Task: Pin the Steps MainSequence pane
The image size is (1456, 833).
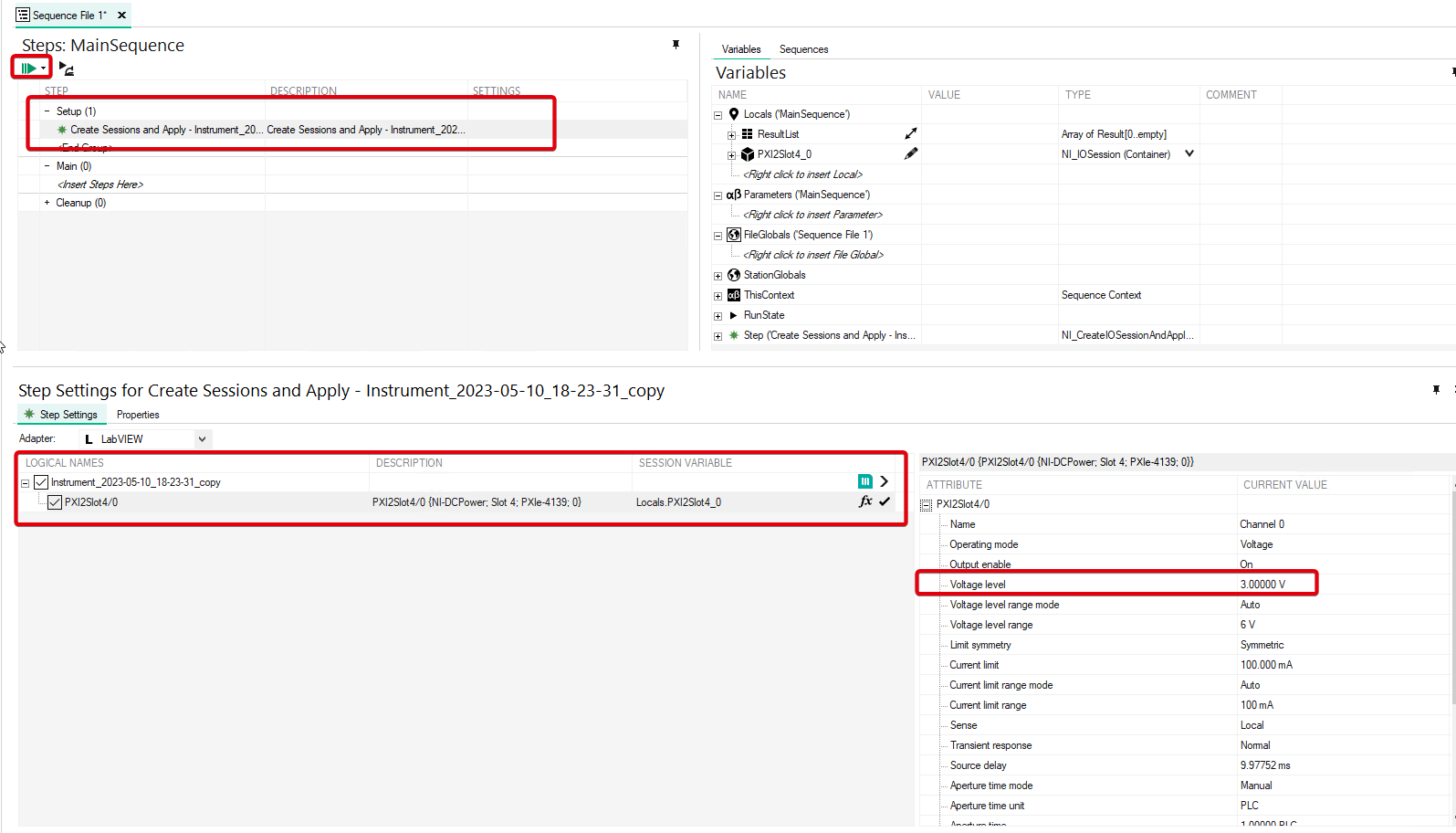Action: pyautogui.click(x=676, y=45)
